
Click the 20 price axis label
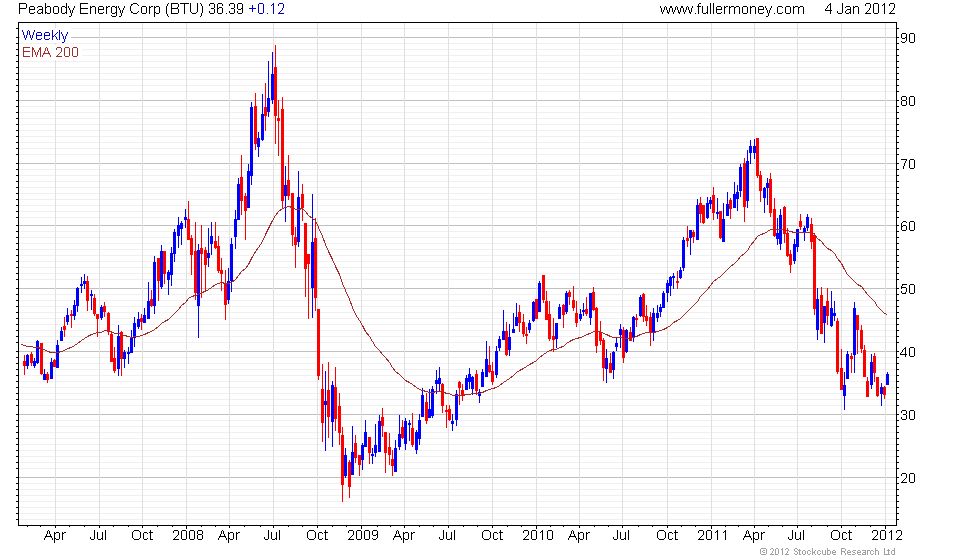[908, 478]
